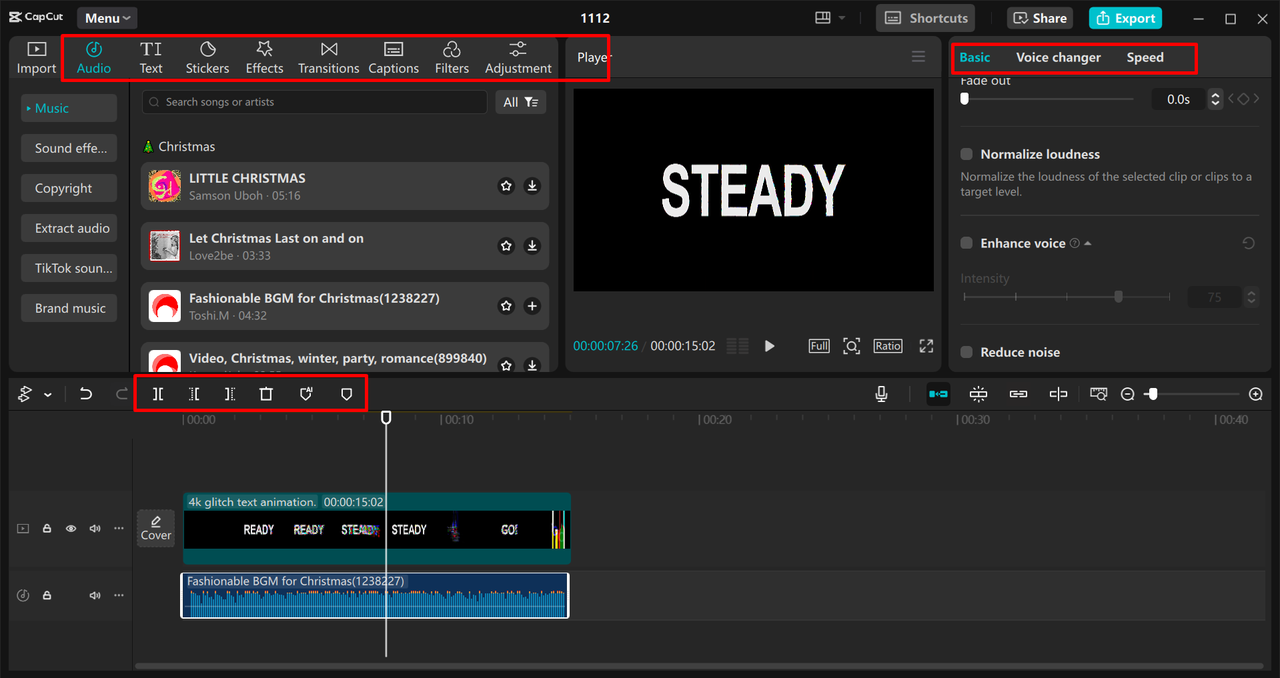Open the Captions panel

(393, 58)
